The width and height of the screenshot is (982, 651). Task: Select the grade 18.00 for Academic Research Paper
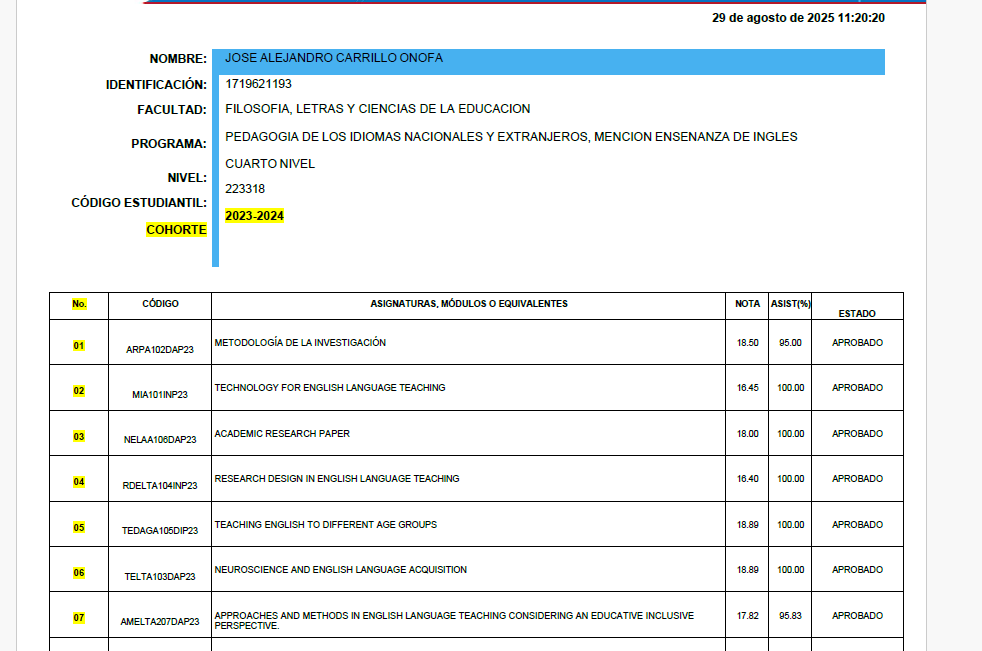pos(747,434)
